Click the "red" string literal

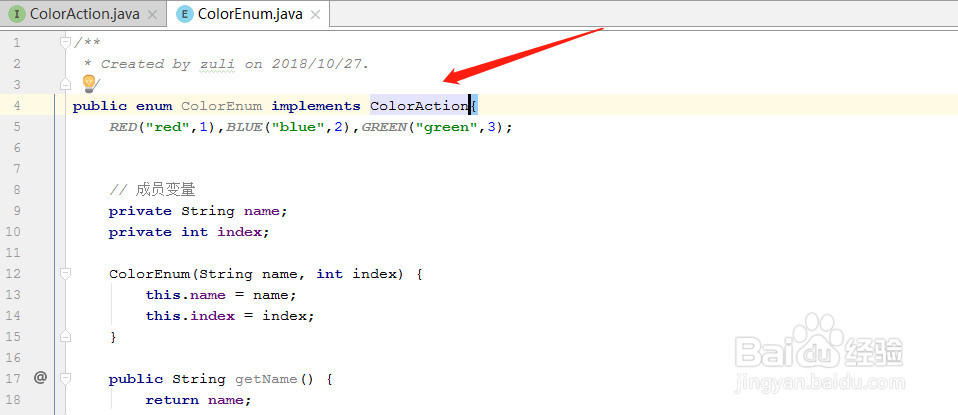167,127
